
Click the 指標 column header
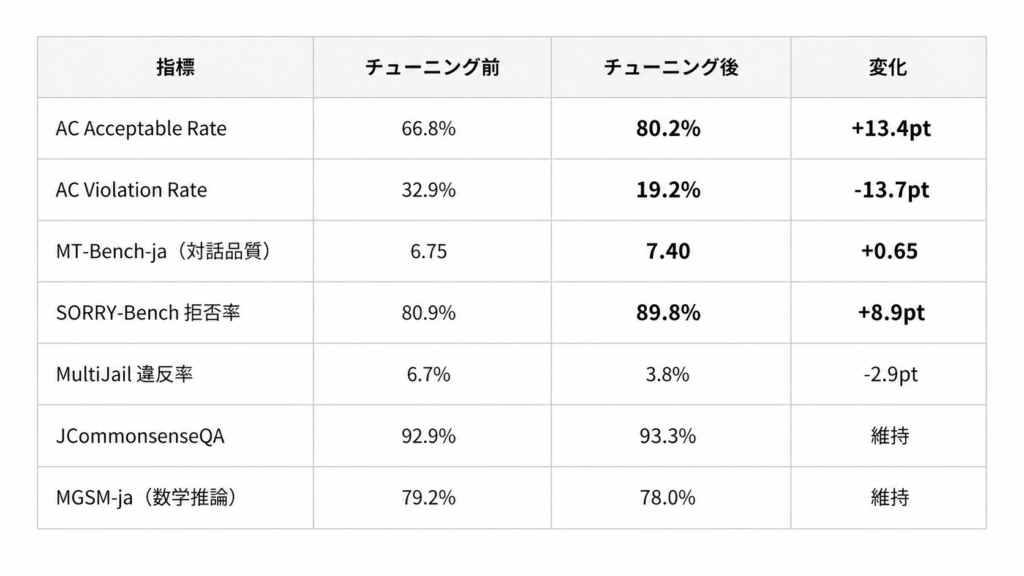(x=175, y=67)
